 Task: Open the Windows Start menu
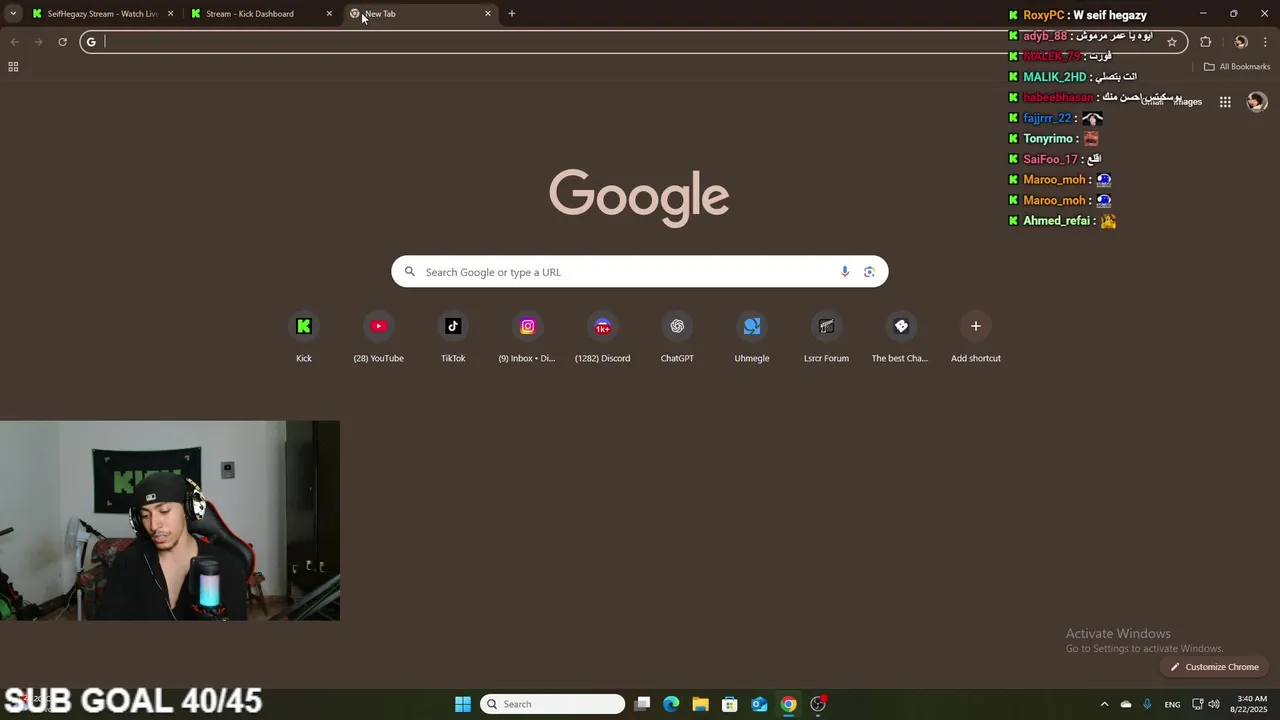pyautogui.click(x=463, y=704)
